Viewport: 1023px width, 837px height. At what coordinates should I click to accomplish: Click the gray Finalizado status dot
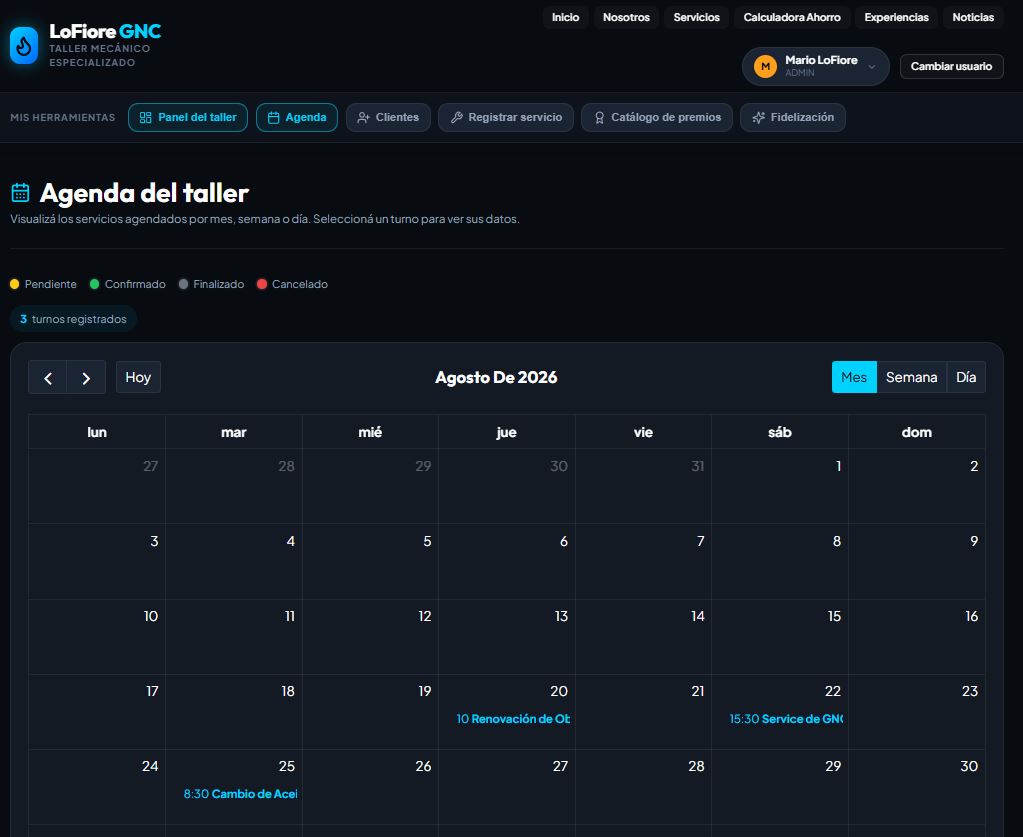pos(183,284)
